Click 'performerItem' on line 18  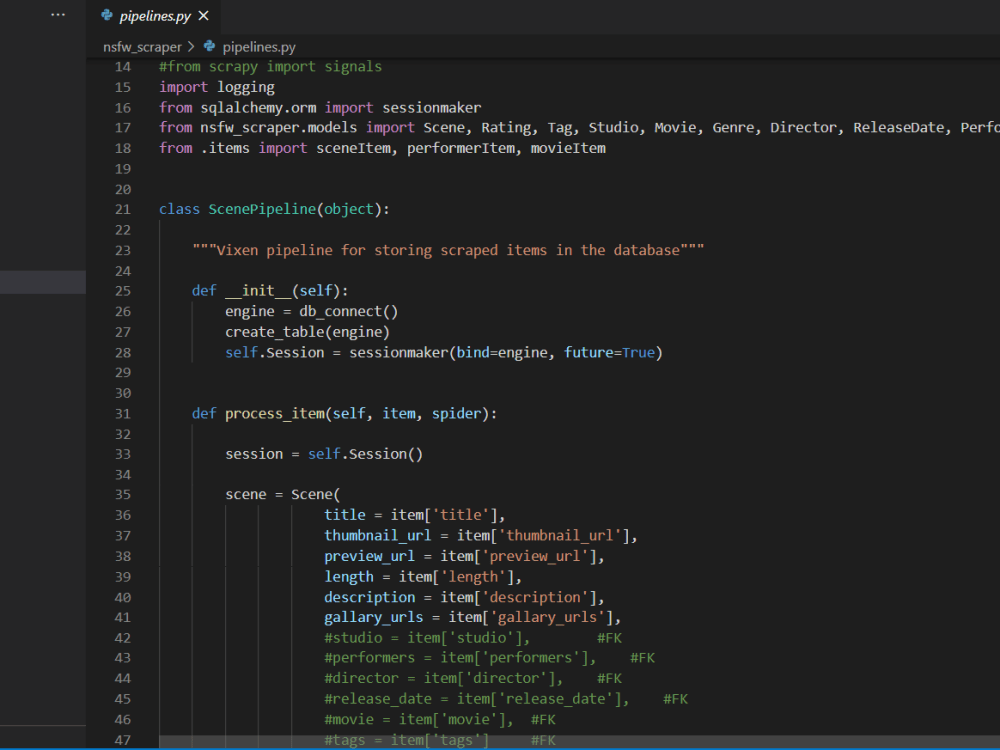tap(460, 148)
